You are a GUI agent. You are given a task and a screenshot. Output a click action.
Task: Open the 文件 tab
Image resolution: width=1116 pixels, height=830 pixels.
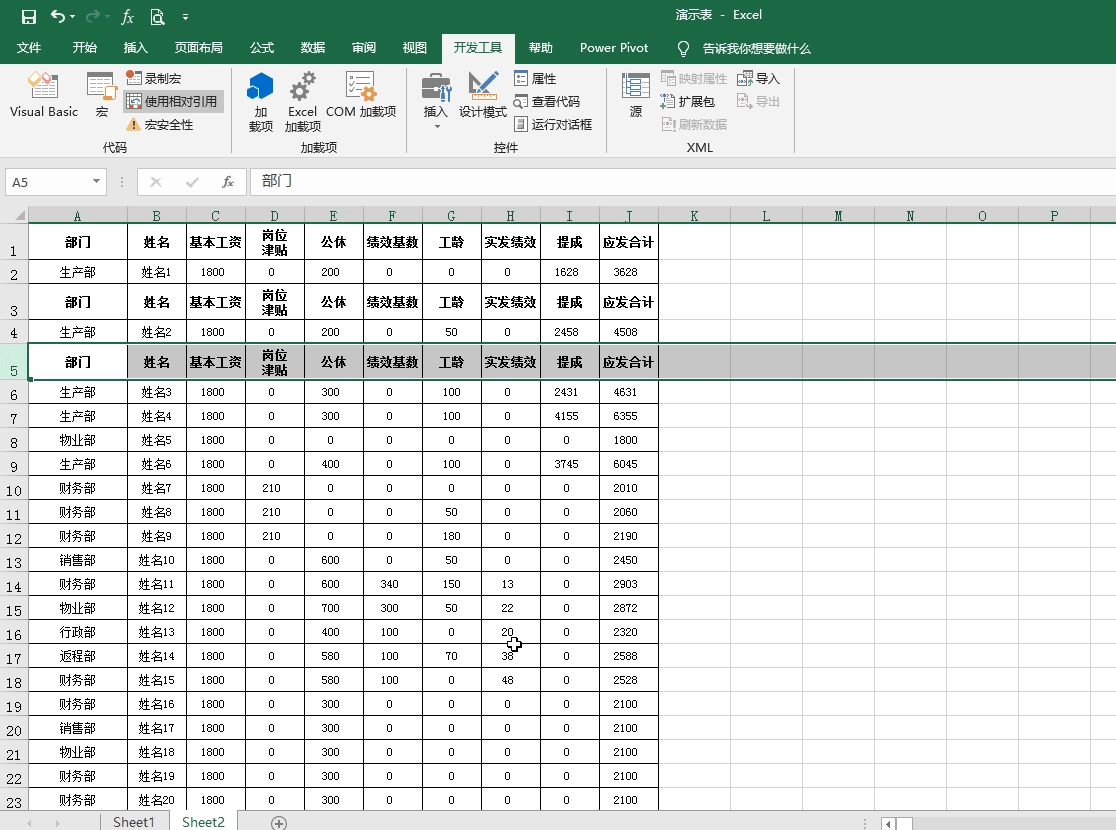point(28,48)
